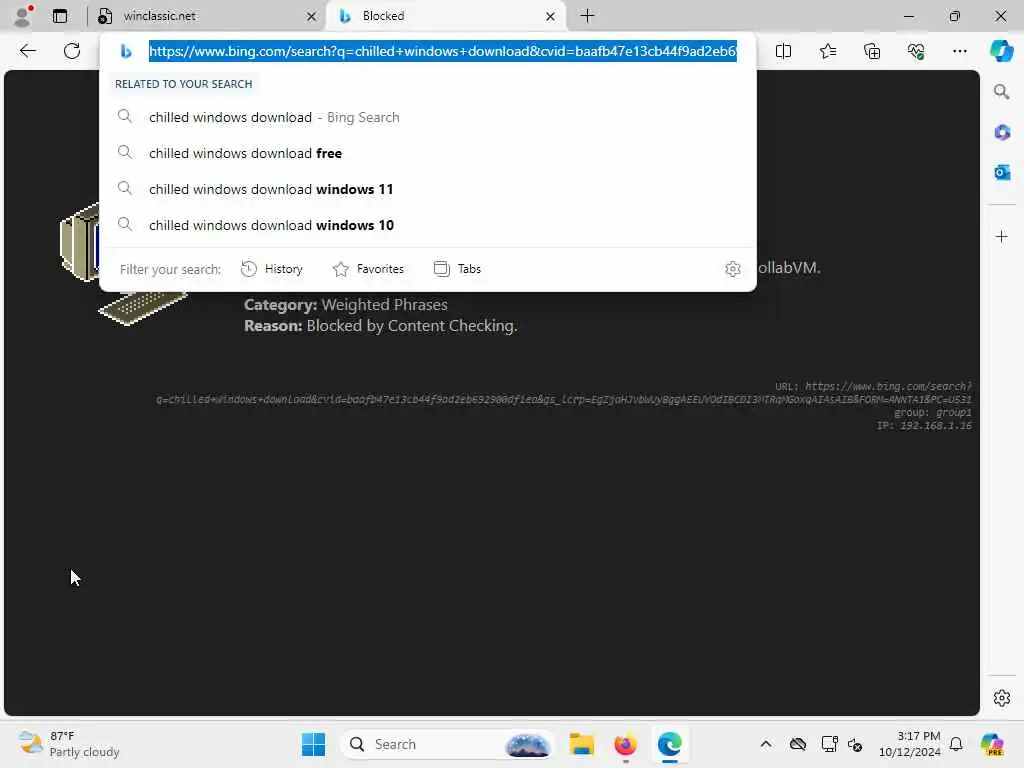Viewport: 1024px width, 768px height.
Task: Open the notifications bell
Action: click(956, 744)
